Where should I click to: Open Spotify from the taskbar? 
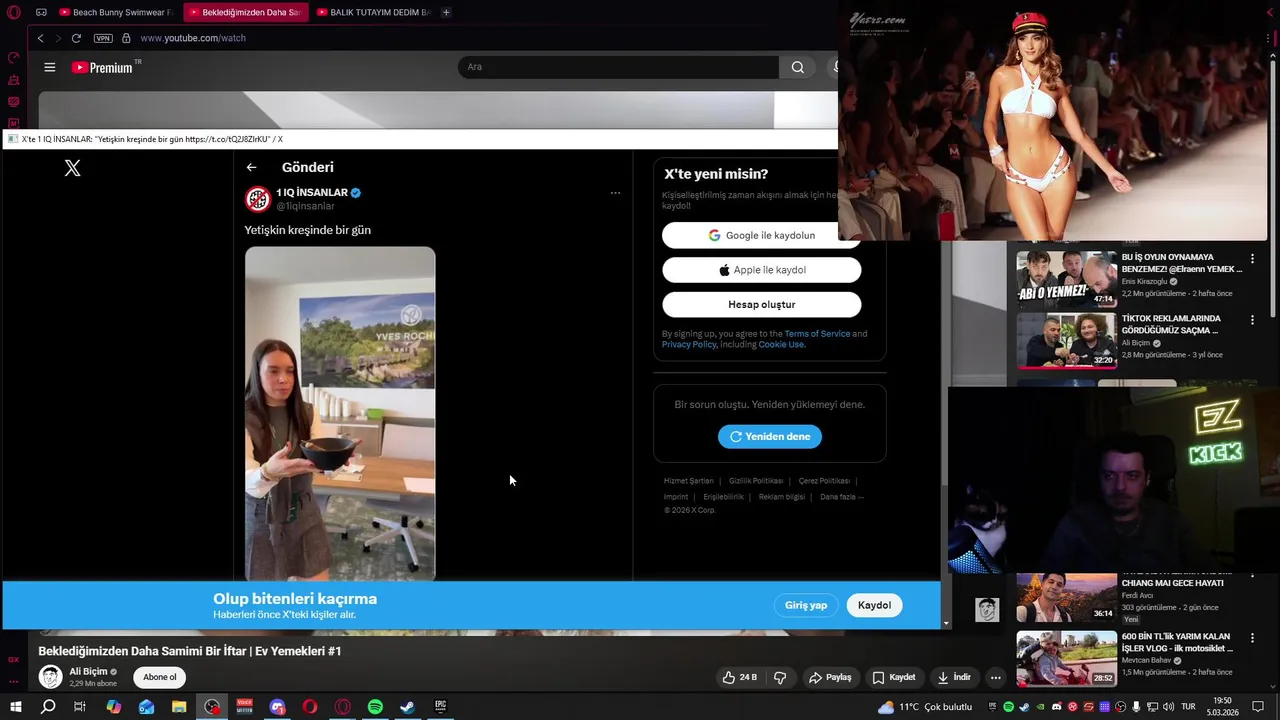pos(375,707)
